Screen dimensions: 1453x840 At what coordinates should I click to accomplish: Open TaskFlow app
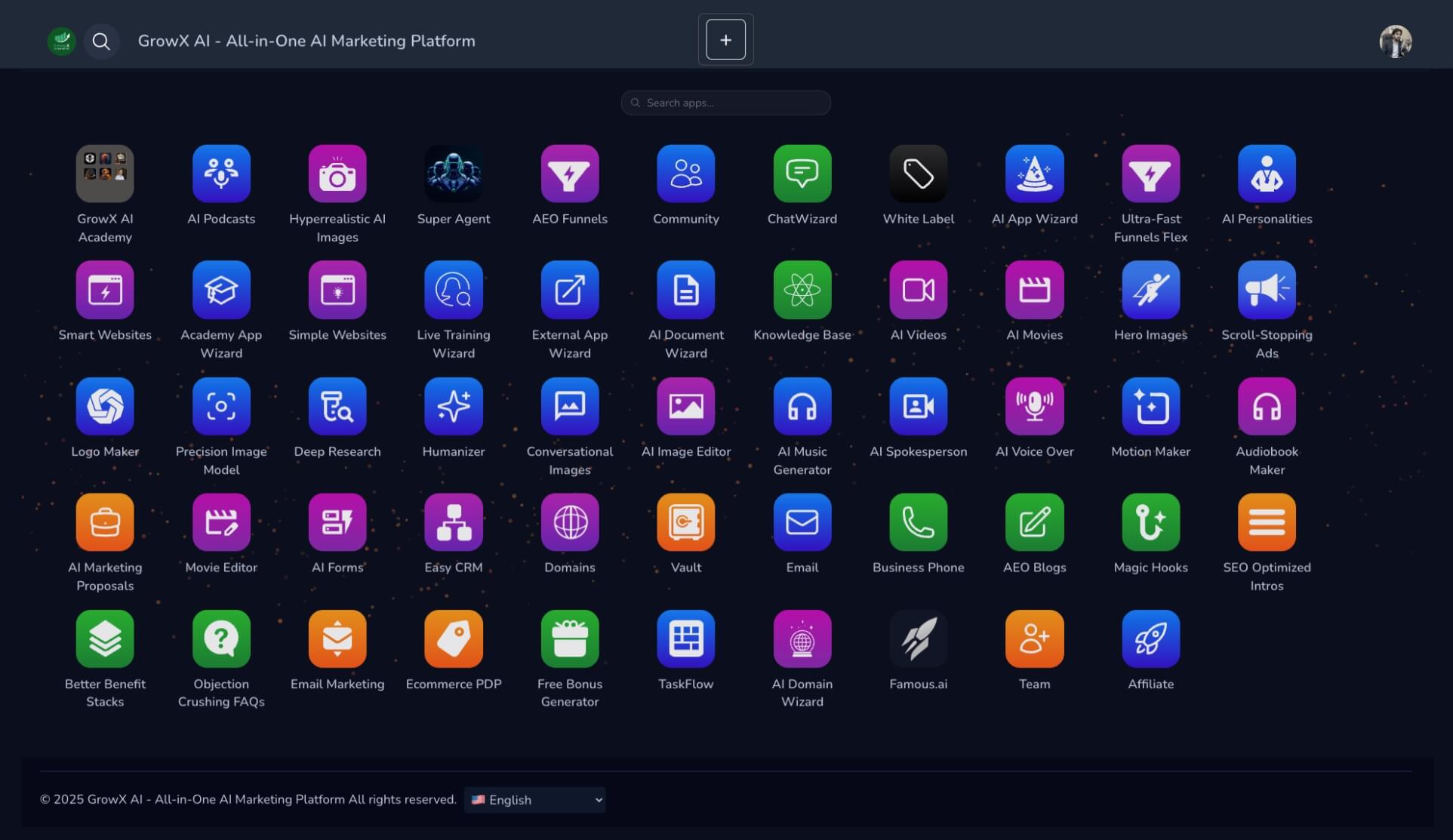click(686, 639)
